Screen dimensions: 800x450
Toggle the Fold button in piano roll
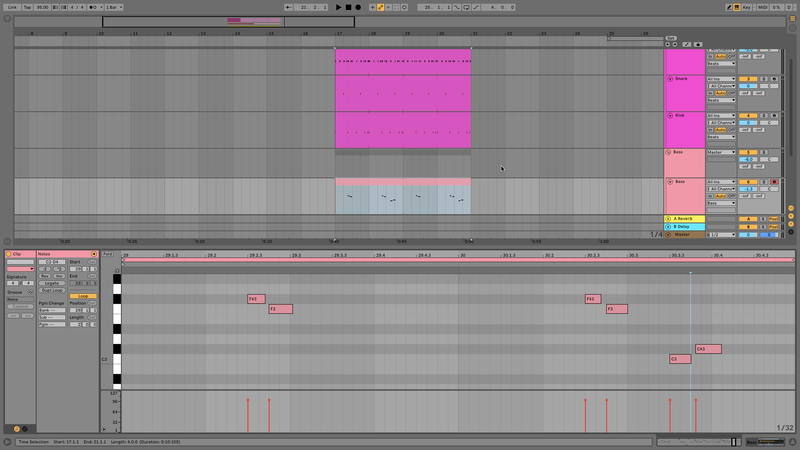click(x=107, y=254)
